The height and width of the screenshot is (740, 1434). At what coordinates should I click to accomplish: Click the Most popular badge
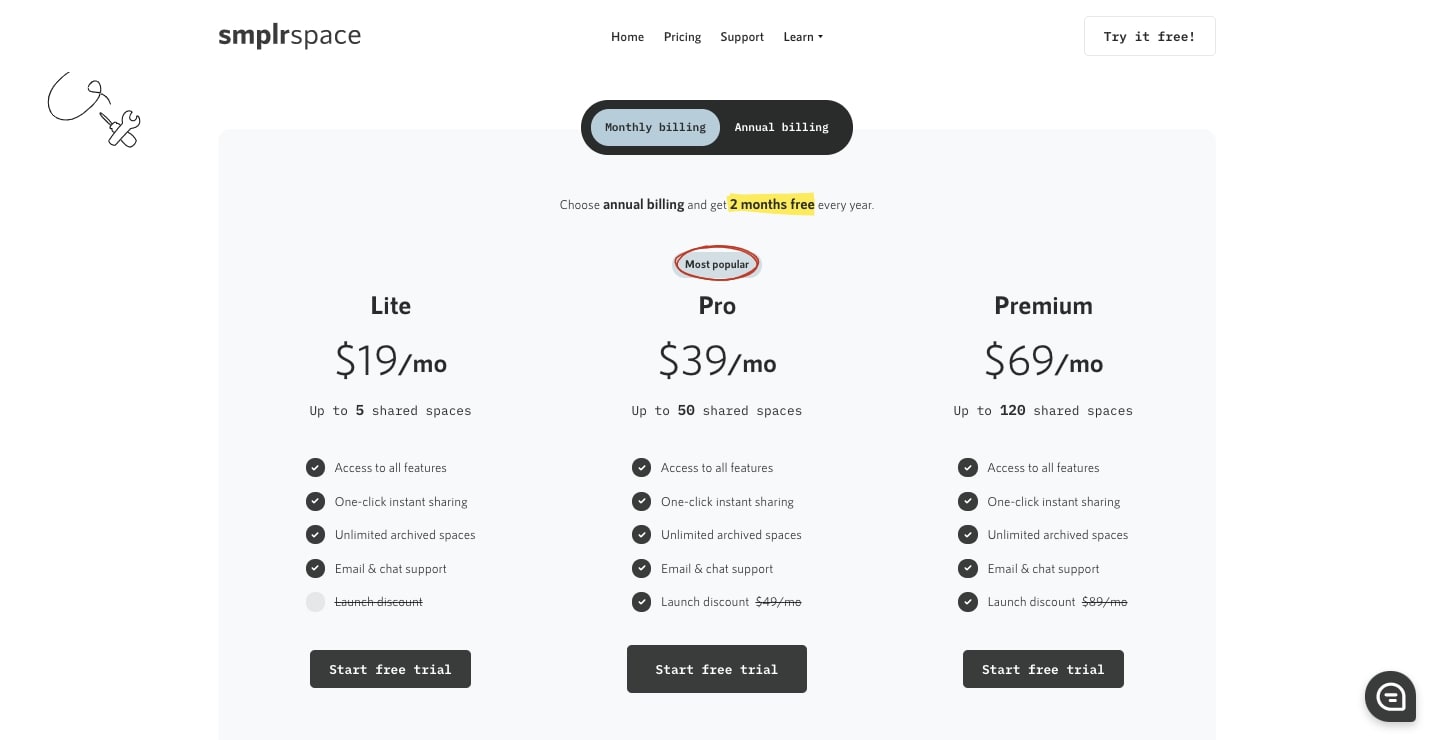coord(716,264)
